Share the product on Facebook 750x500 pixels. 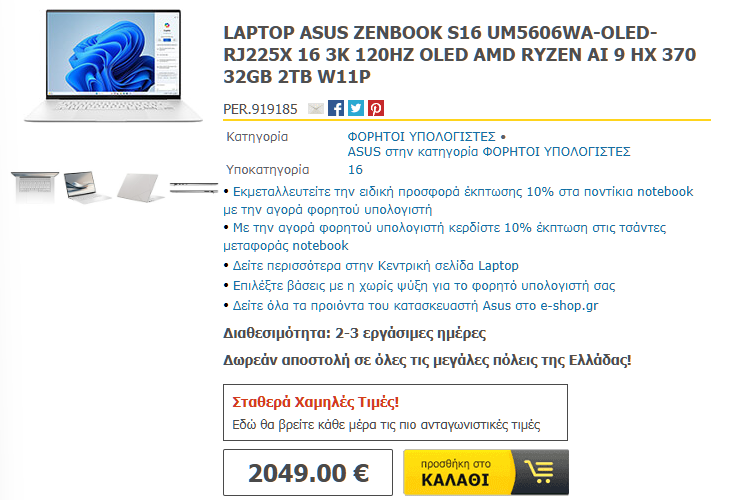tap(336, 109)
